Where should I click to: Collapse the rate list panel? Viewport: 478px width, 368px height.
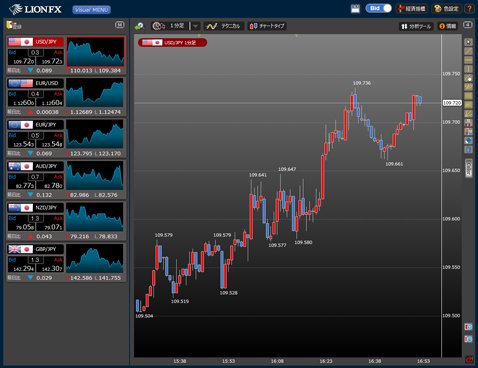tap(119, 25)
